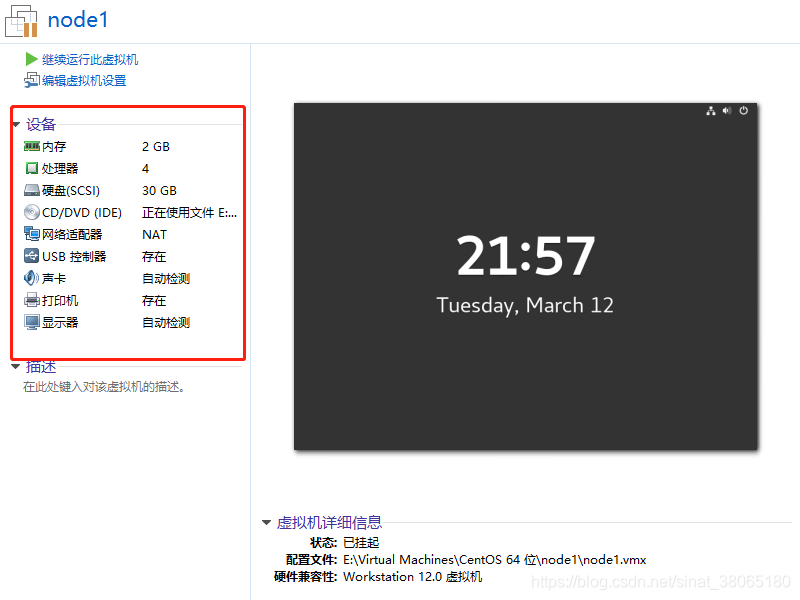Open the CD/DVD (IDE) device icon
800x600 pixels.
[31, 212]
